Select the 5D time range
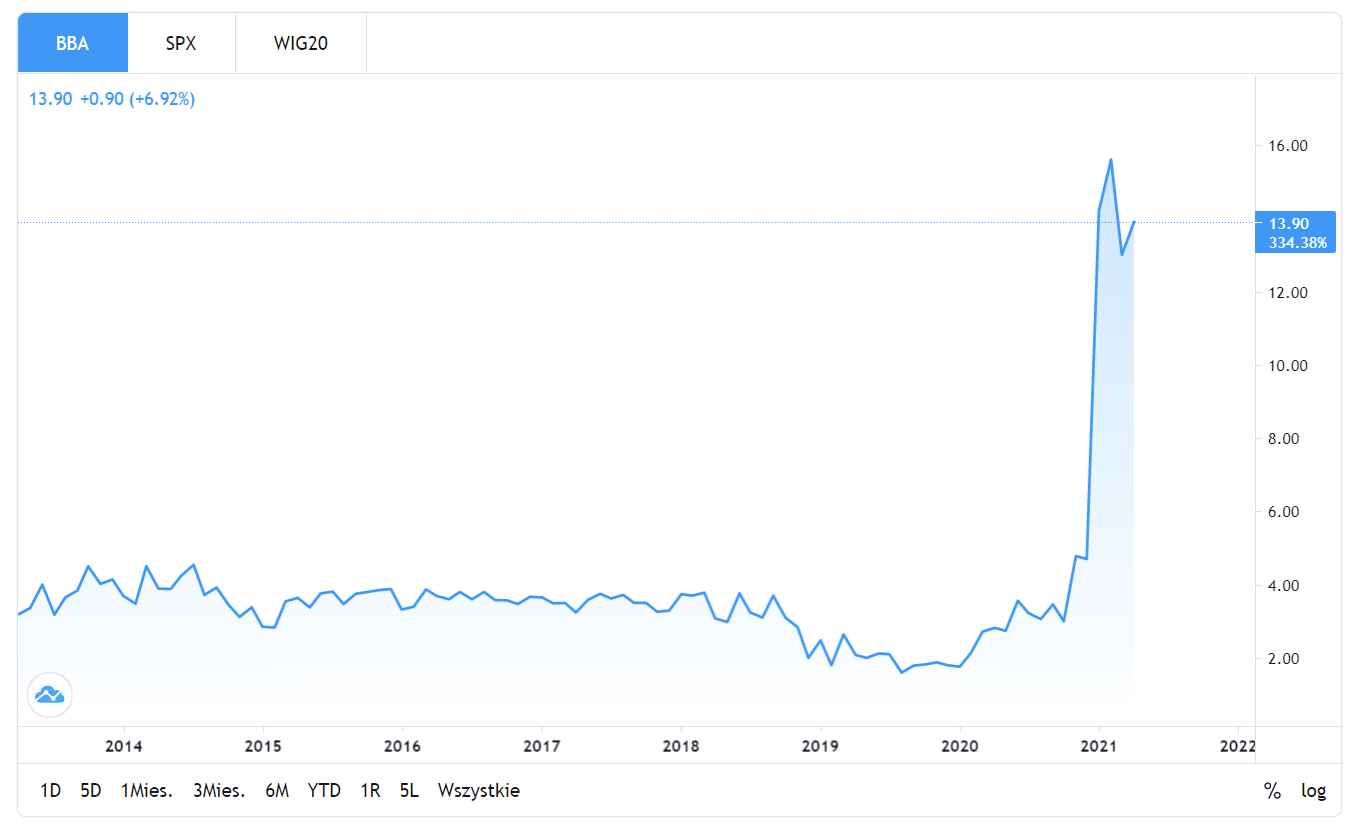 pos(91,790)
